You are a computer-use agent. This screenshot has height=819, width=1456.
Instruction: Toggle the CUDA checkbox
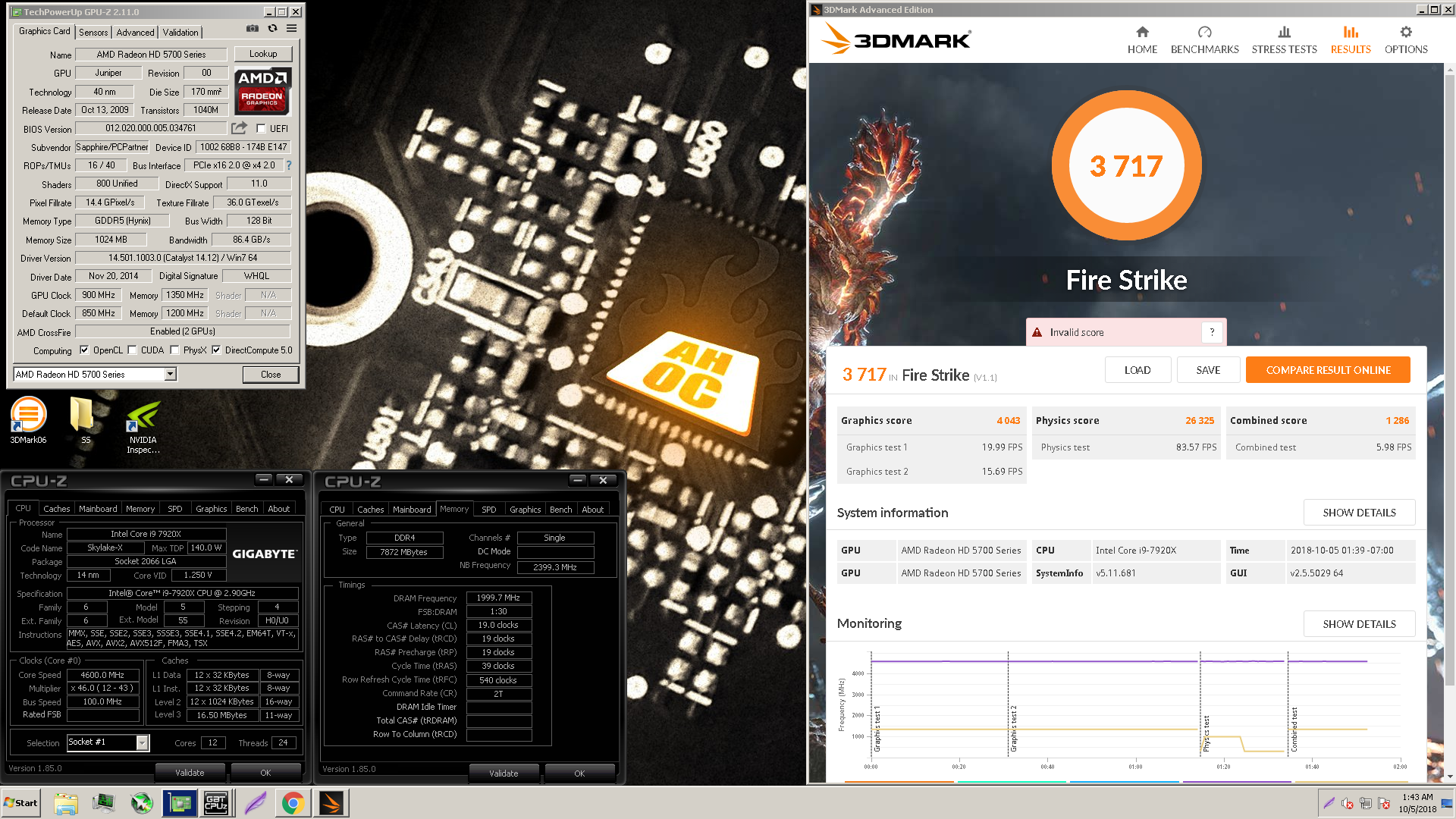(132, 350)
